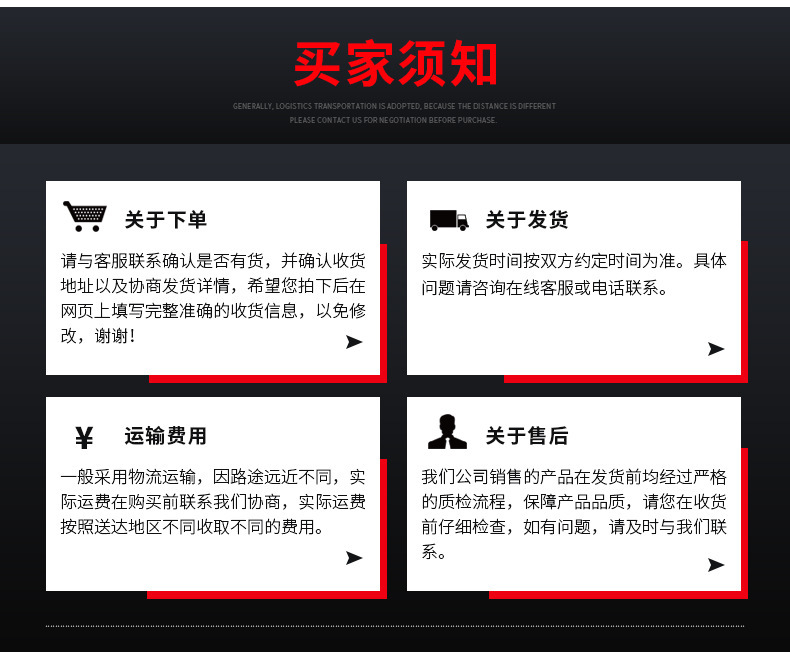Image resolution: width=790 pixels, height=652 pixels.
Task: Select the 关于发货 heading
Action: [527, 220]
